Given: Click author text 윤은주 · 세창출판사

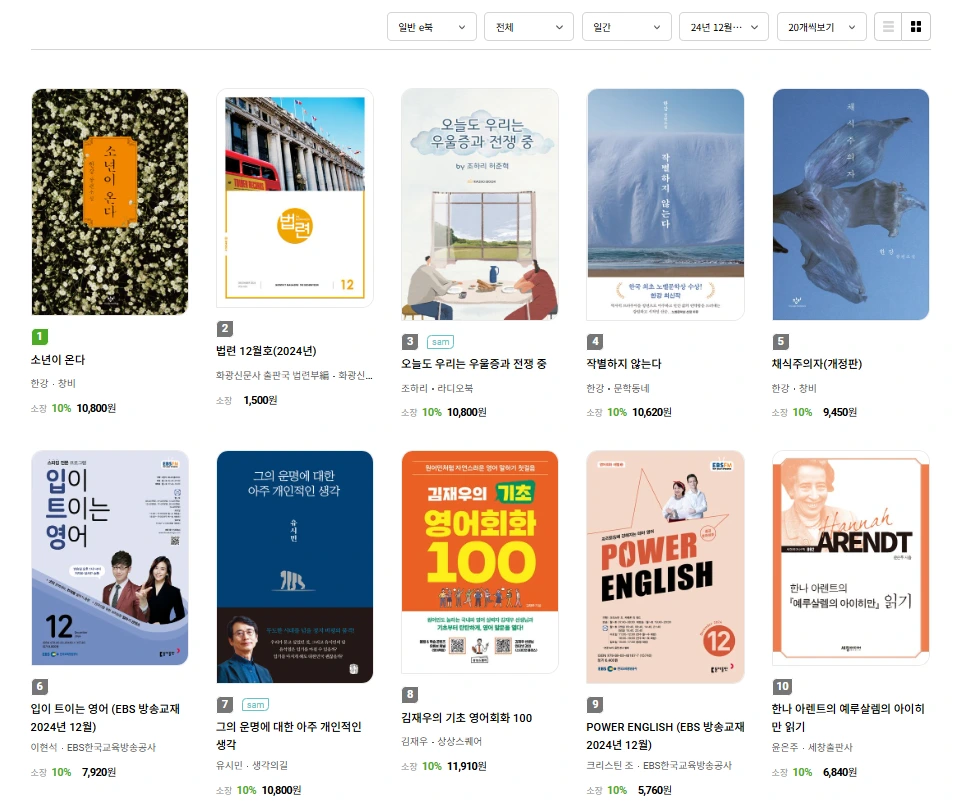Looking at the screenshot, I should click(x=812, y=747).
